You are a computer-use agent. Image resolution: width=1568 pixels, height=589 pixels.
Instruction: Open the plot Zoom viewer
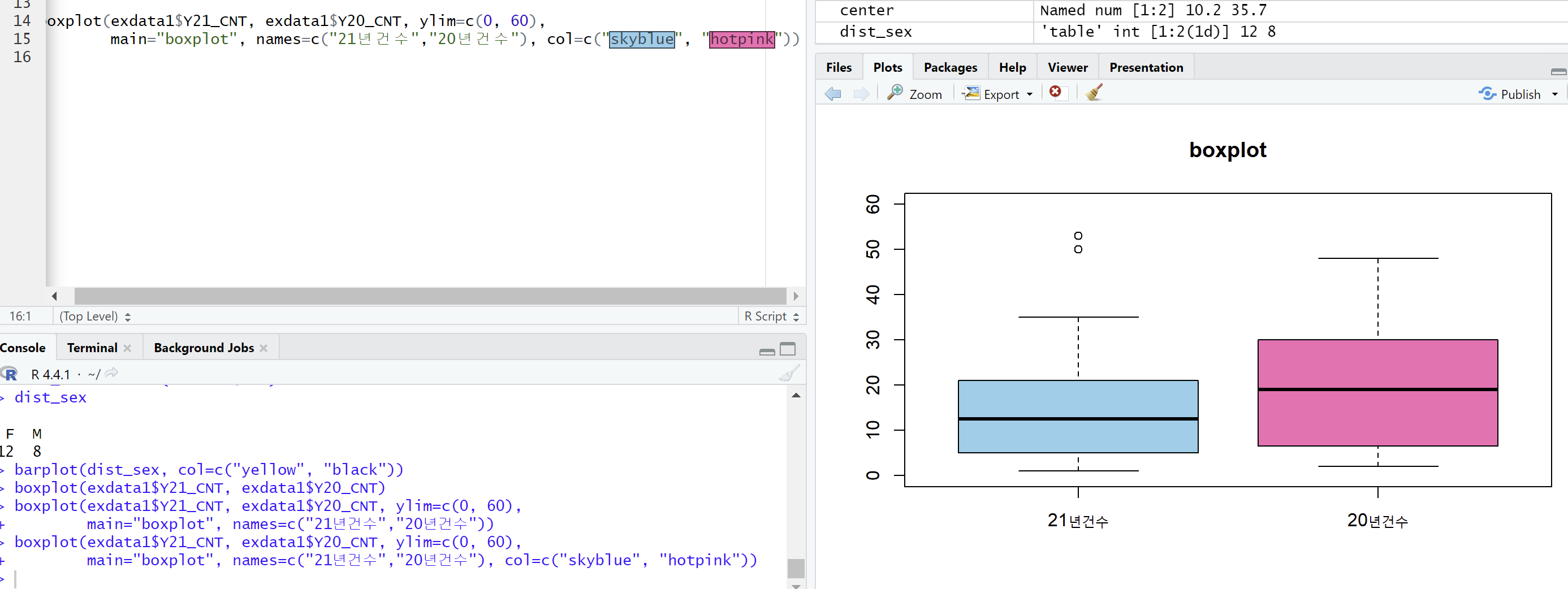pyautogui.click(x=914, y=94)
